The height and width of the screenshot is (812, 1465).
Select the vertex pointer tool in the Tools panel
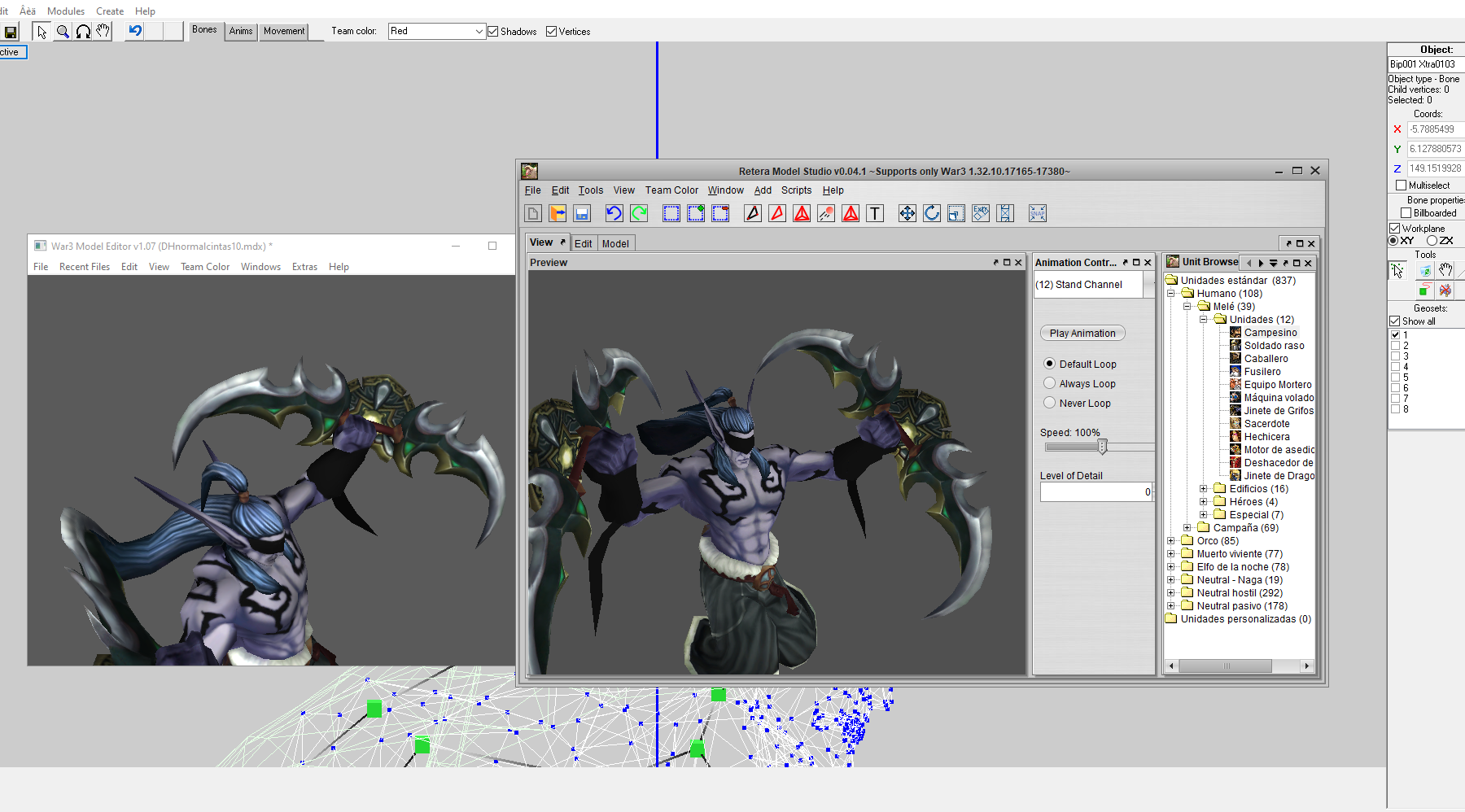point(1397,271)
